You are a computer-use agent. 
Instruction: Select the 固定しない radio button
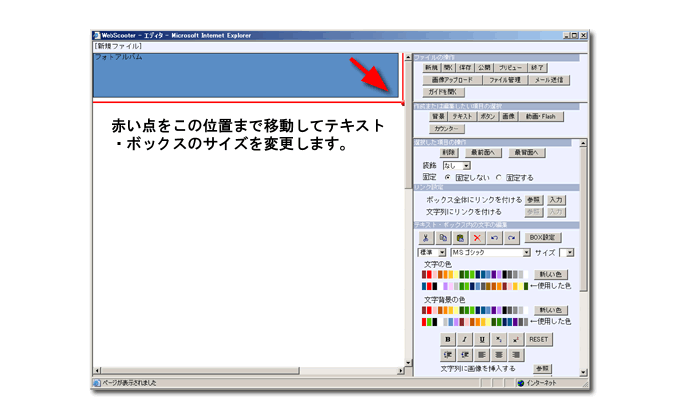(x=448, y=177)
